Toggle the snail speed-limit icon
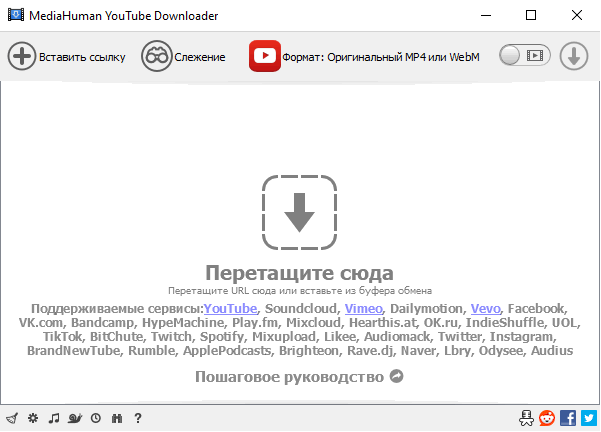 click(x=75, y=418)
